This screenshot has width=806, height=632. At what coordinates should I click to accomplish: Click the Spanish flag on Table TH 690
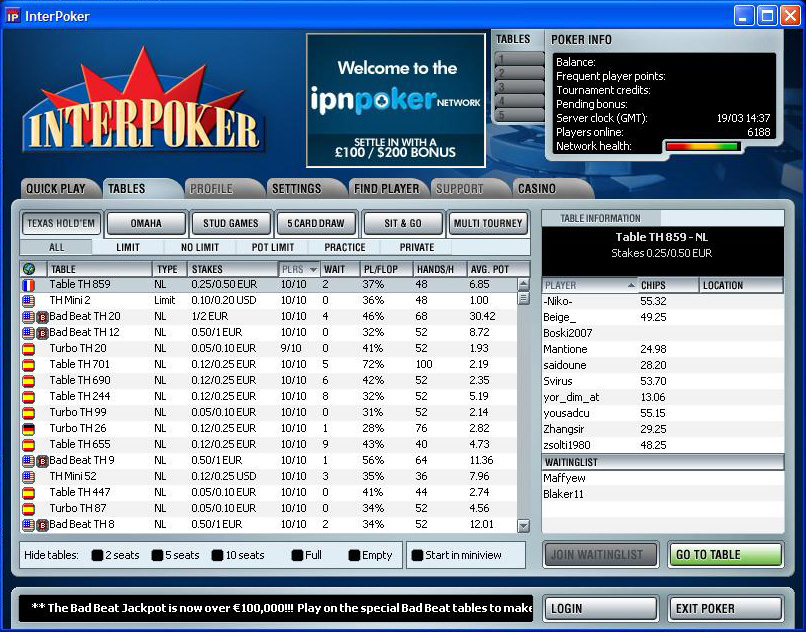click(x=28, y=381)
